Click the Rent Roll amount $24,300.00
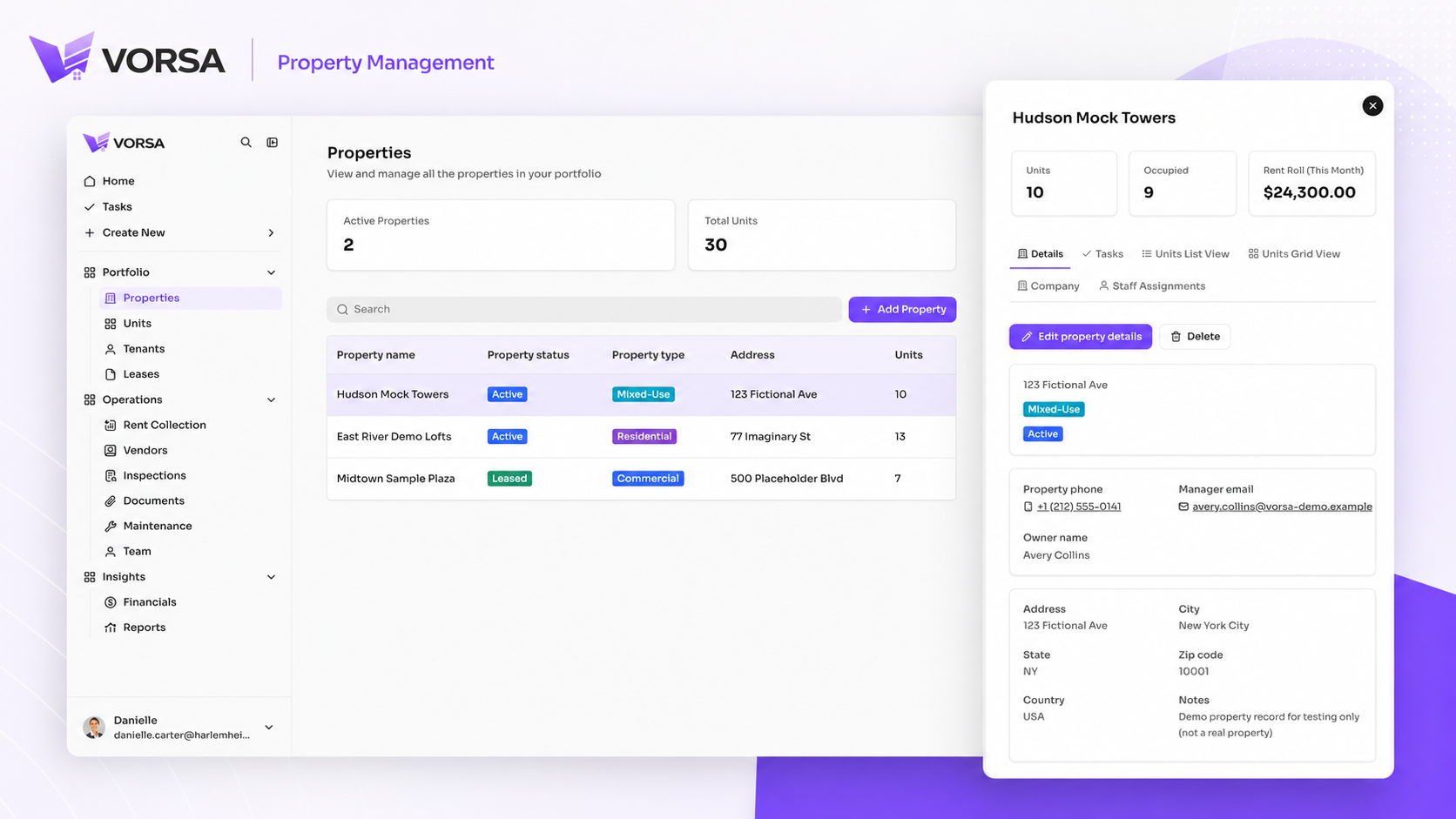 point(1309,192)
